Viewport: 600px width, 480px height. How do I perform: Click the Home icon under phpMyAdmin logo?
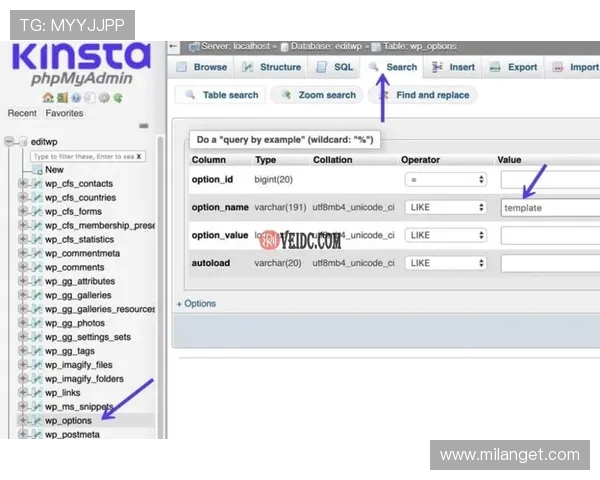click(48, 97)
